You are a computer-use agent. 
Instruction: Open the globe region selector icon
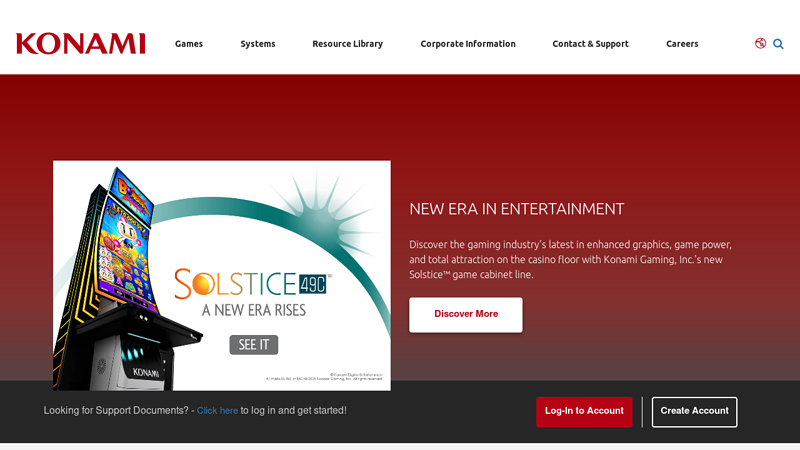(x=760, y=43)
